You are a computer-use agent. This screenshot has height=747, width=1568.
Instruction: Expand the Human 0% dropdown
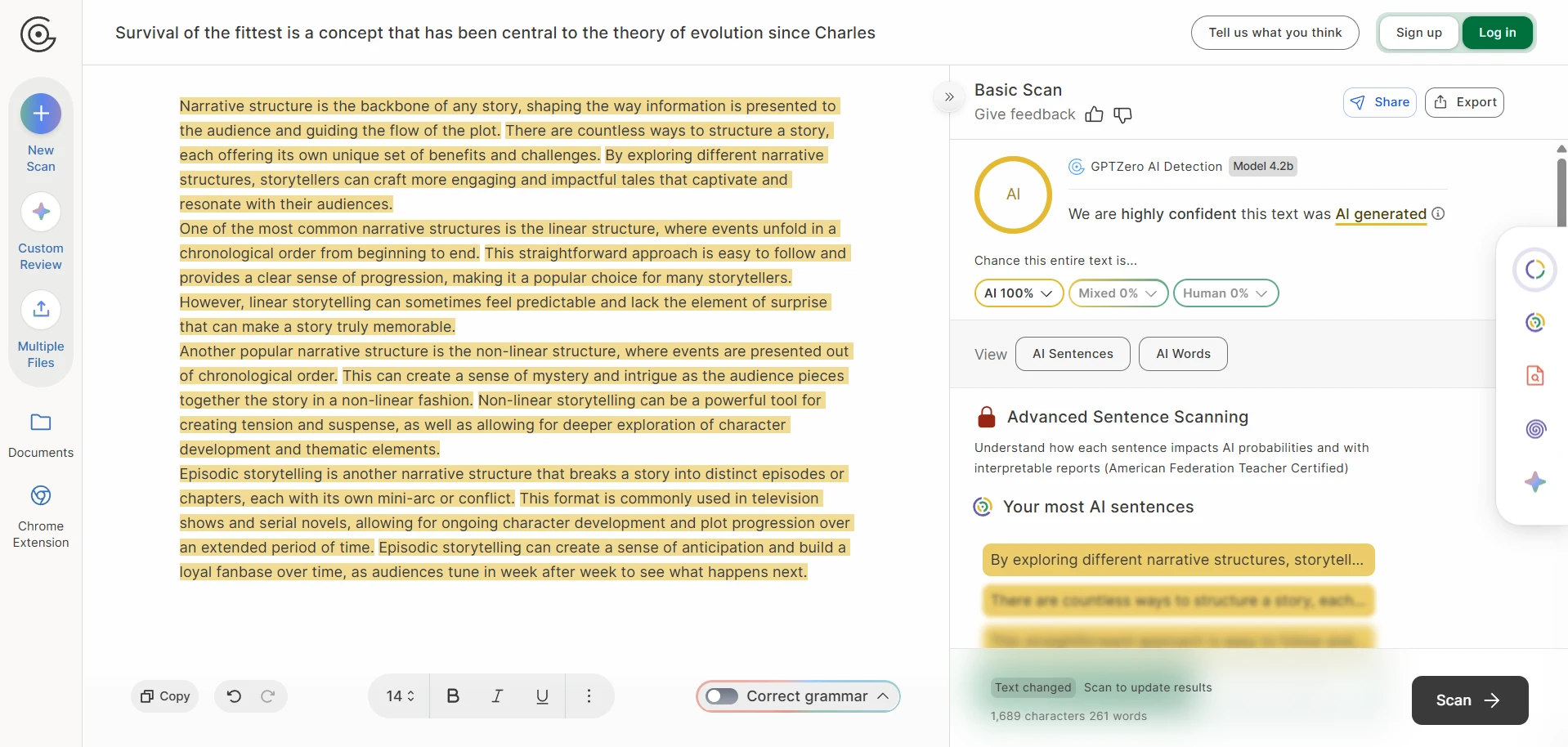click(x=1225, y=293)
